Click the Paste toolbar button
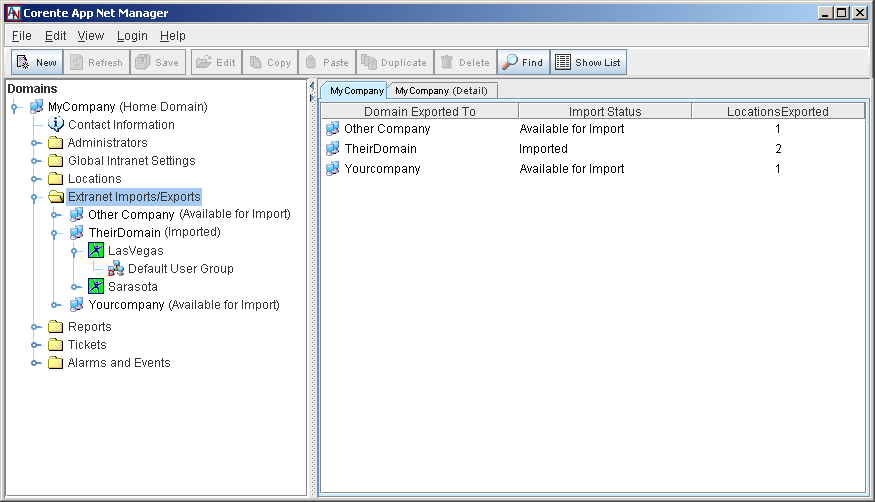This screenshot has height=502, width=875. (328, 62)
